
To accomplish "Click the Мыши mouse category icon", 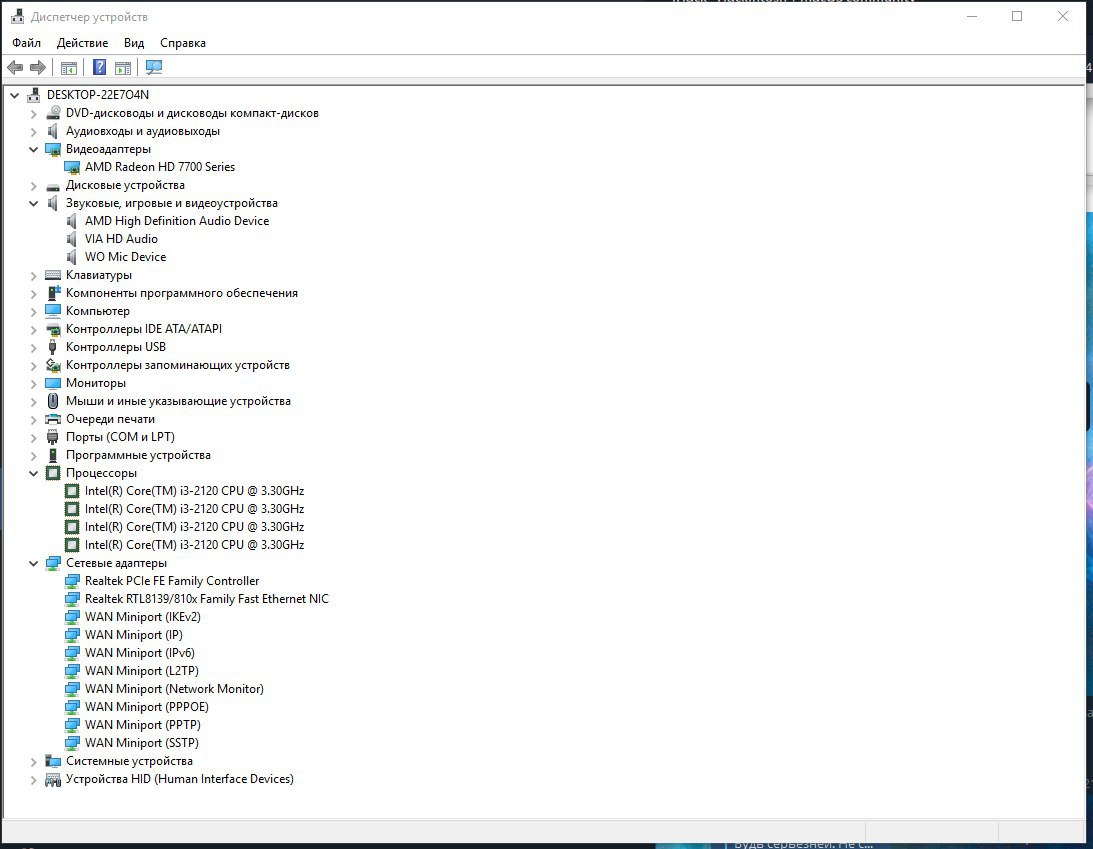I will tap(53, 401).
